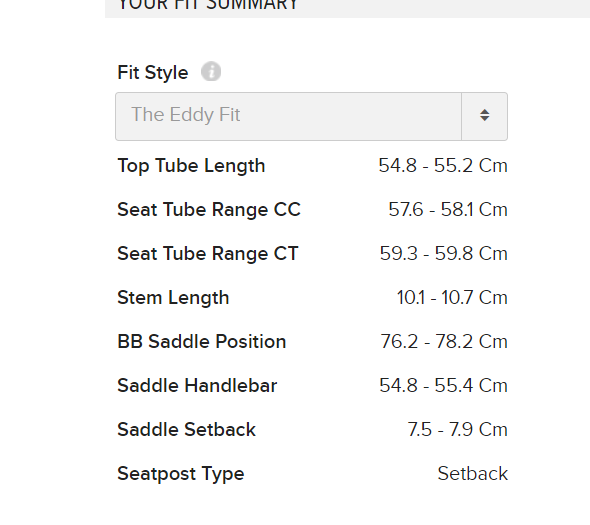Click the Saddle Handlebar label
The image size is (590, 525).
click(x=197, y=386)
